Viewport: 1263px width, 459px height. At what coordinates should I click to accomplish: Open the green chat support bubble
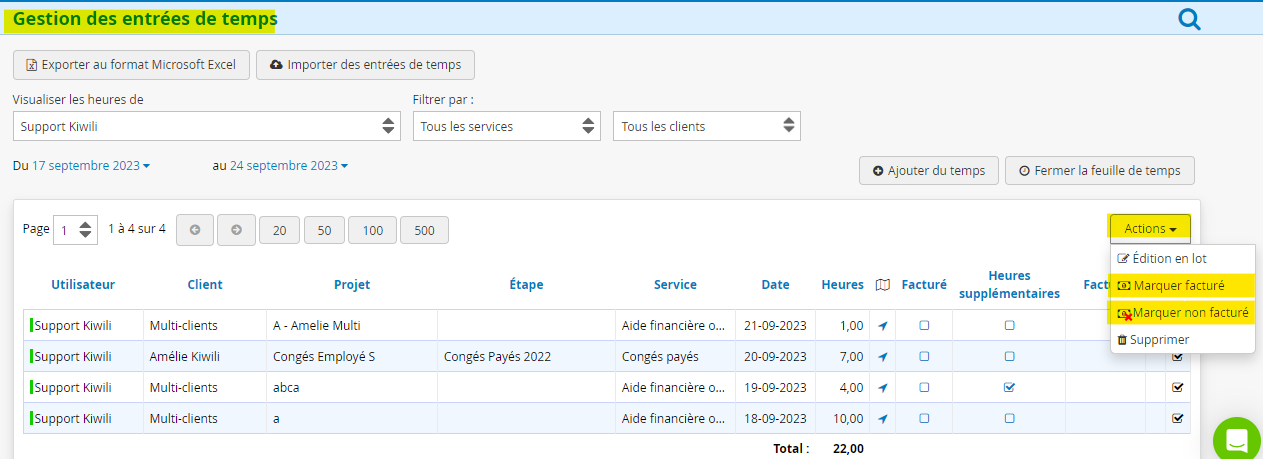pyautogui.click(x=1237, y=440)
